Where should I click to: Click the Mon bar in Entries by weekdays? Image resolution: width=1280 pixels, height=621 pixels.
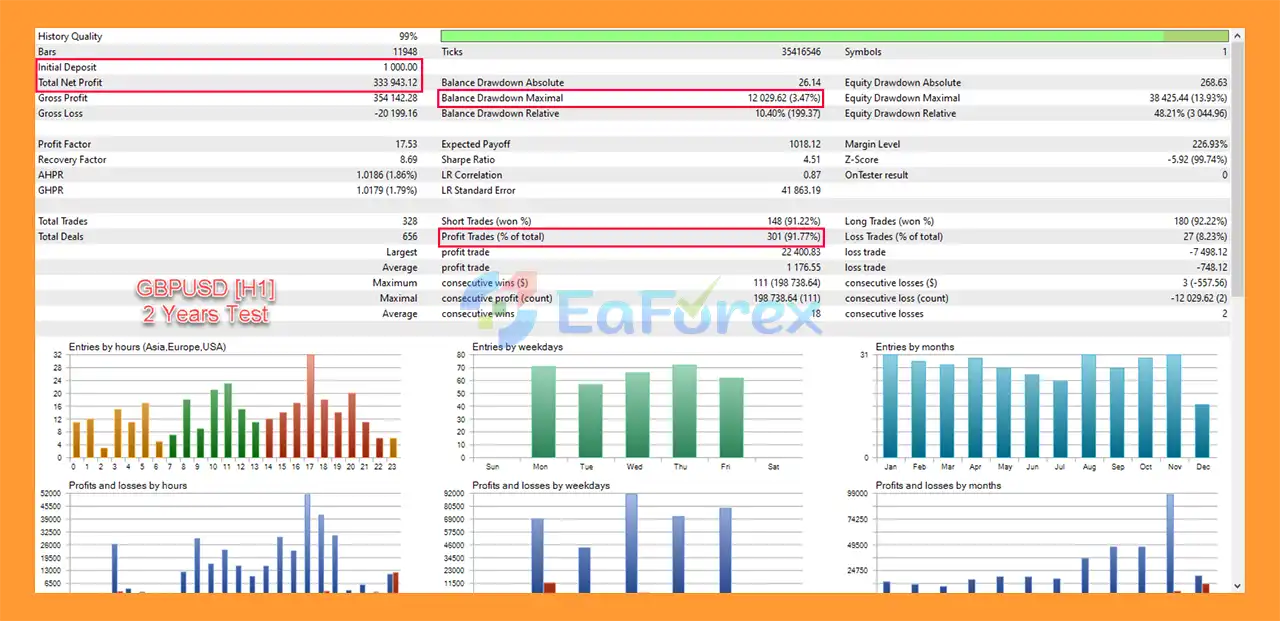543,412
